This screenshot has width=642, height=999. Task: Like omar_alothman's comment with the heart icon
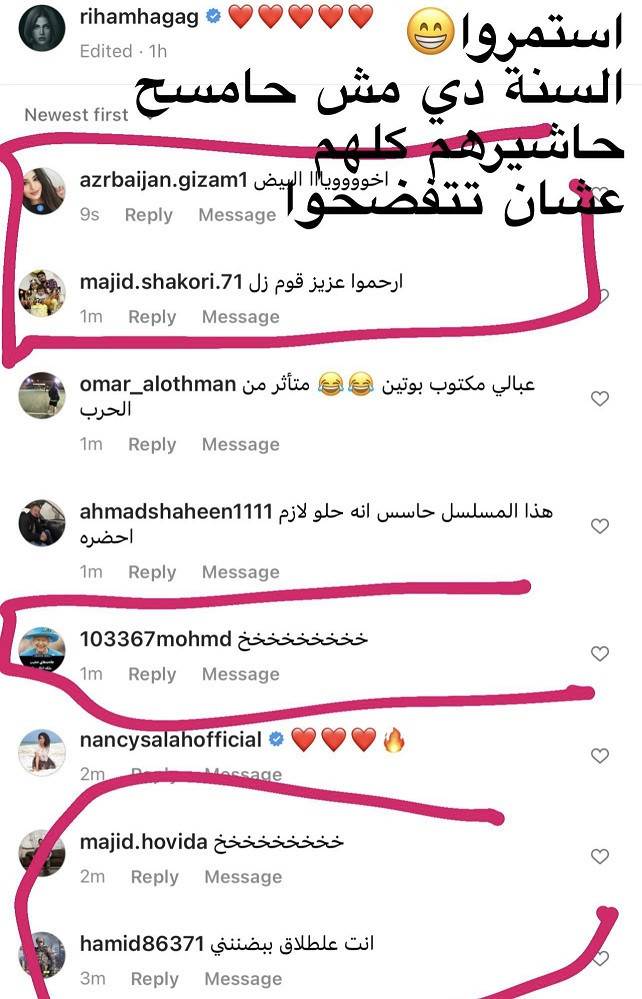click(600, 399)
